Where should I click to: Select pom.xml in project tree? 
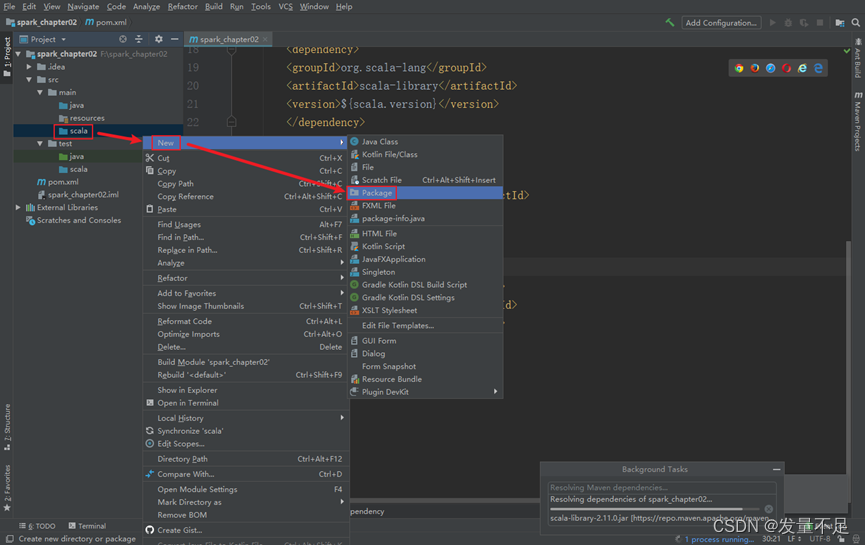pos(57,182)
